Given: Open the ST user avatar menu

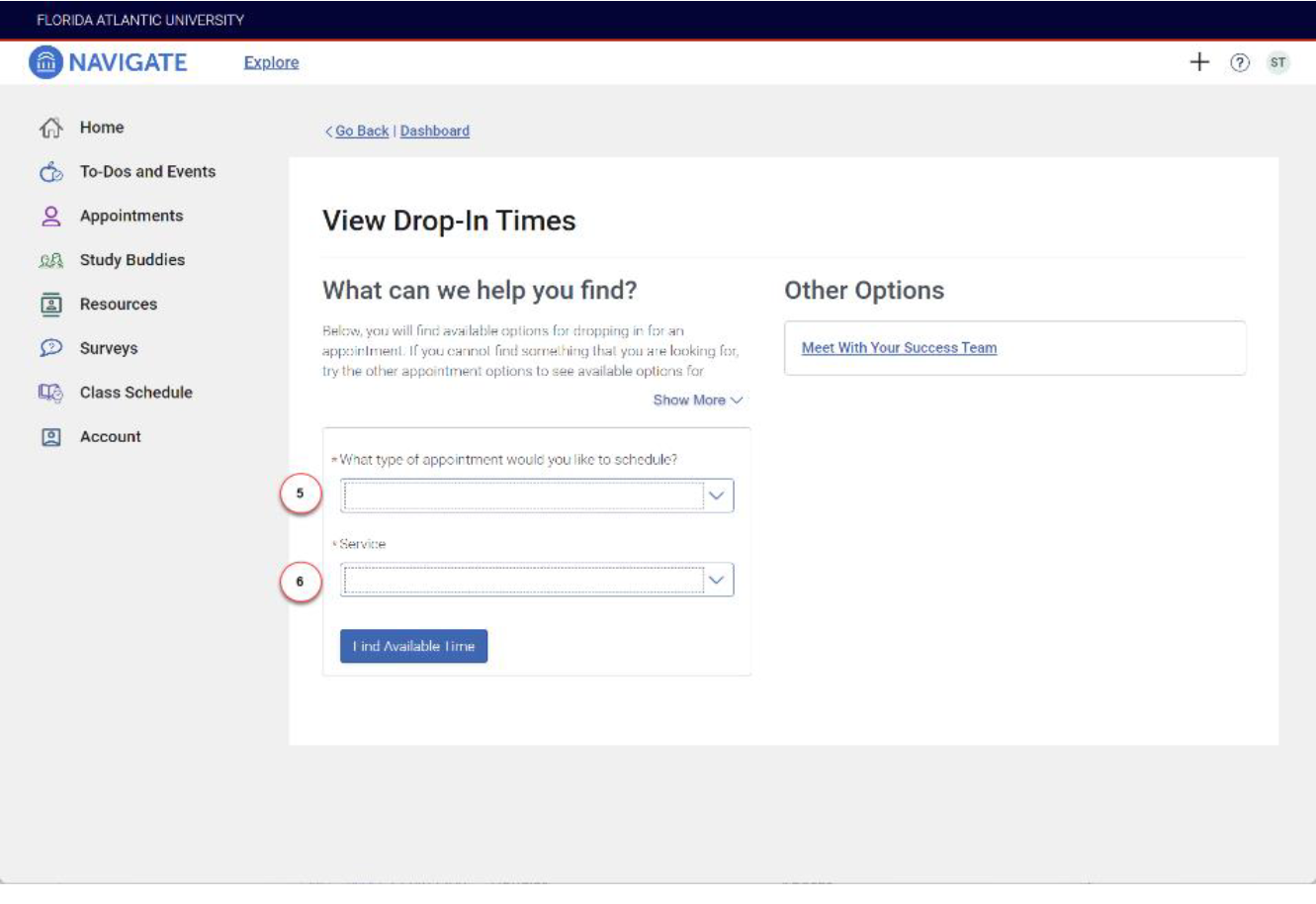Looking at the screenshot, I should coord(1277,62).
